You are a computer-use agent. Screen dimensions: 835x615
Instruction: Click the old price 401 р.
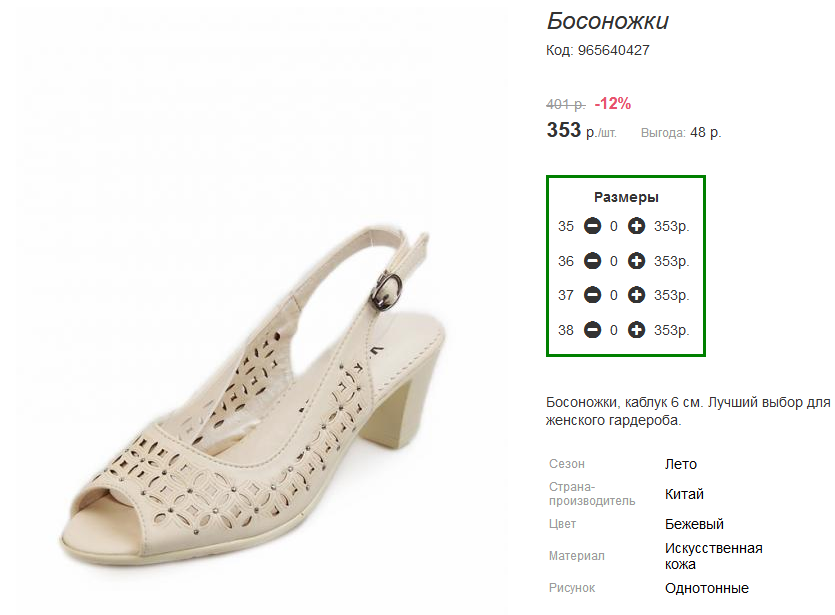[565, 104]
